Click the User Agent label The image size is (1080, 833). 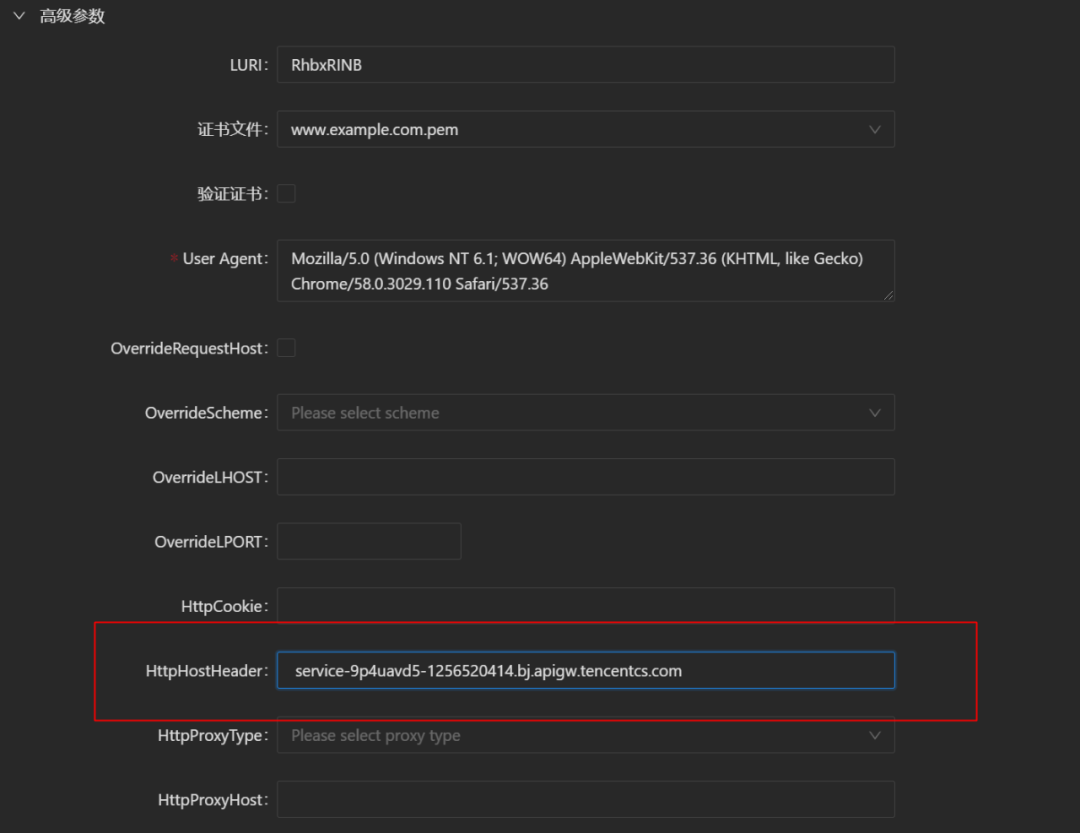point(224,259)
